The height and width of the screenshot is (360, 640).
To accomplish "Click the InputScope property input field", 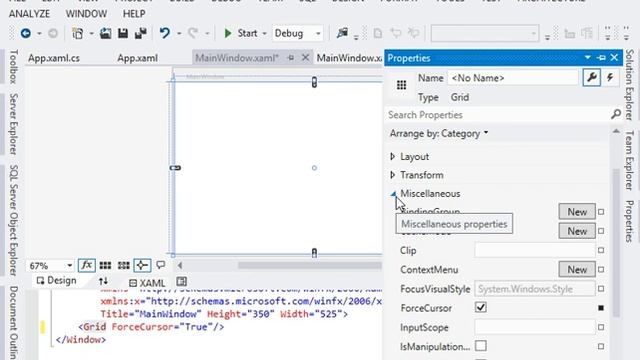I will point(535,327).
